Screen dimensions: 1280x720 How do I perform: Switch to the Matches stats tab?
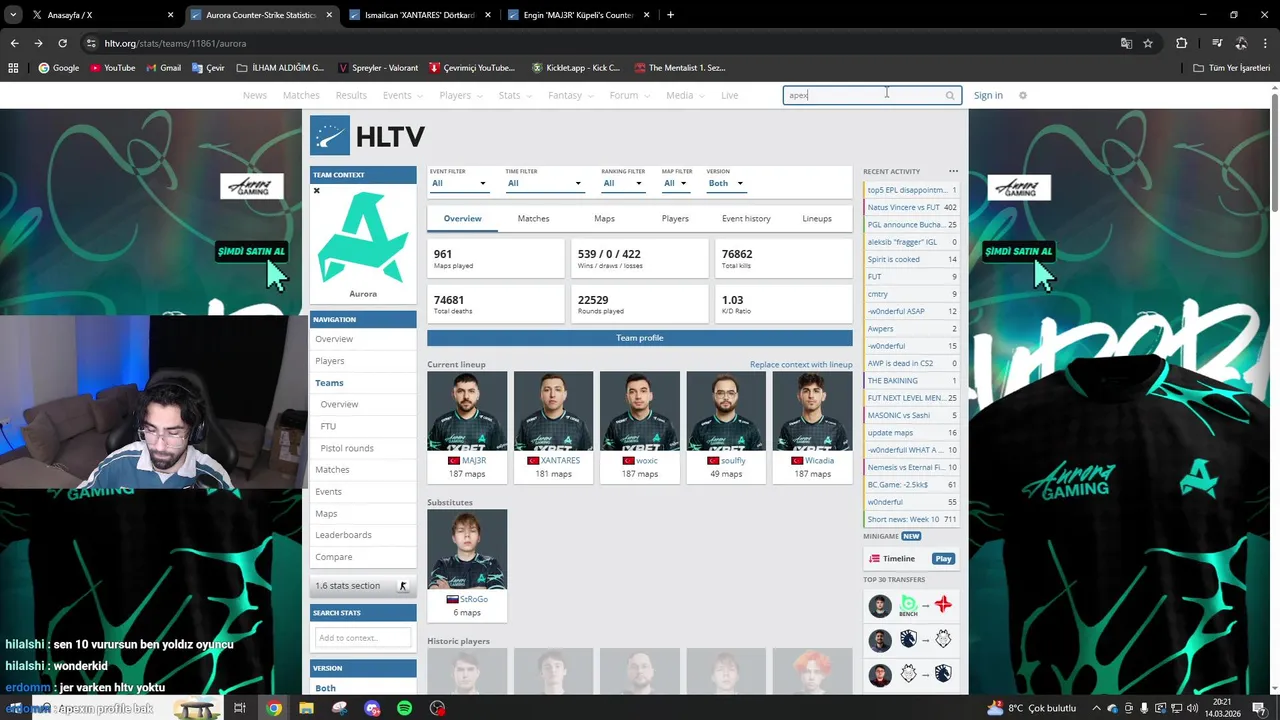[x=533, y=218]
